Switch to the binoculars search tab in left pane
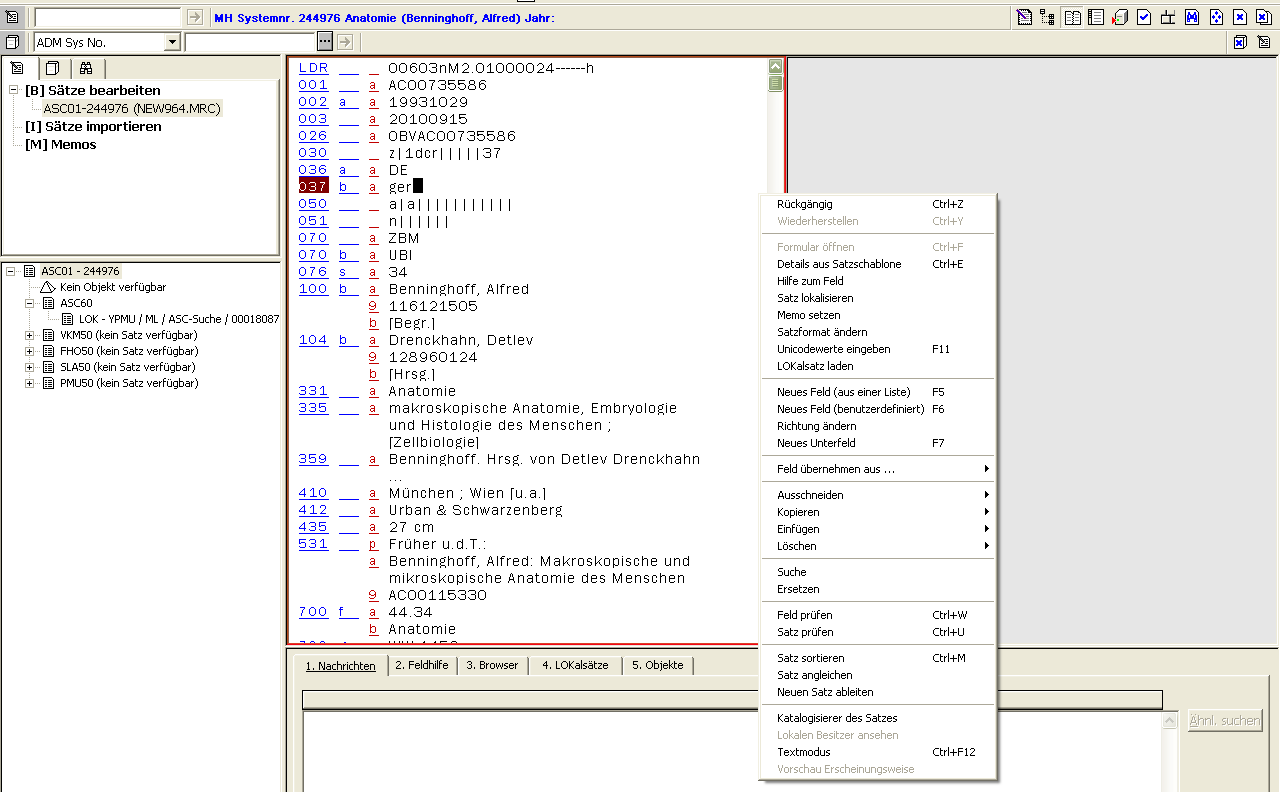1280x792 pixels. point(87,68)
